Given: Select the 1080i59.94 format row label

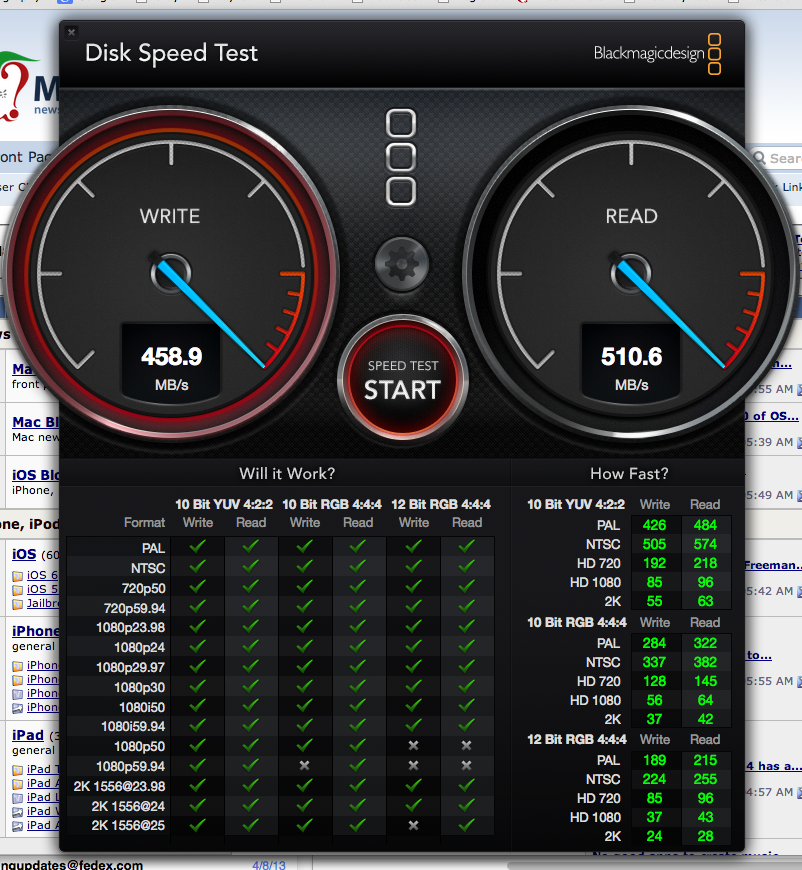Looking at the screenshot, I should [x=133, y=726].
